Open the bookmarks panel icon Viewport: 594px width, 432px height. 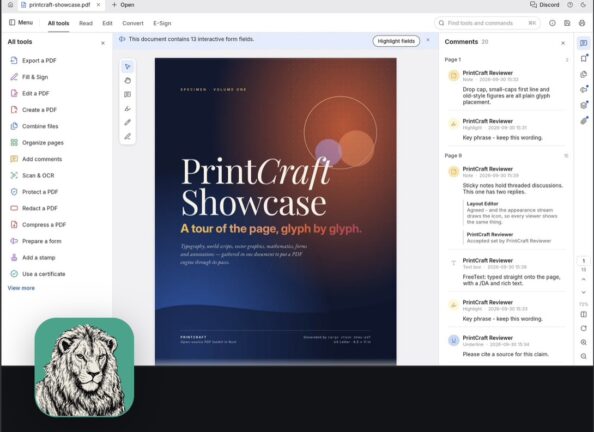584,58
